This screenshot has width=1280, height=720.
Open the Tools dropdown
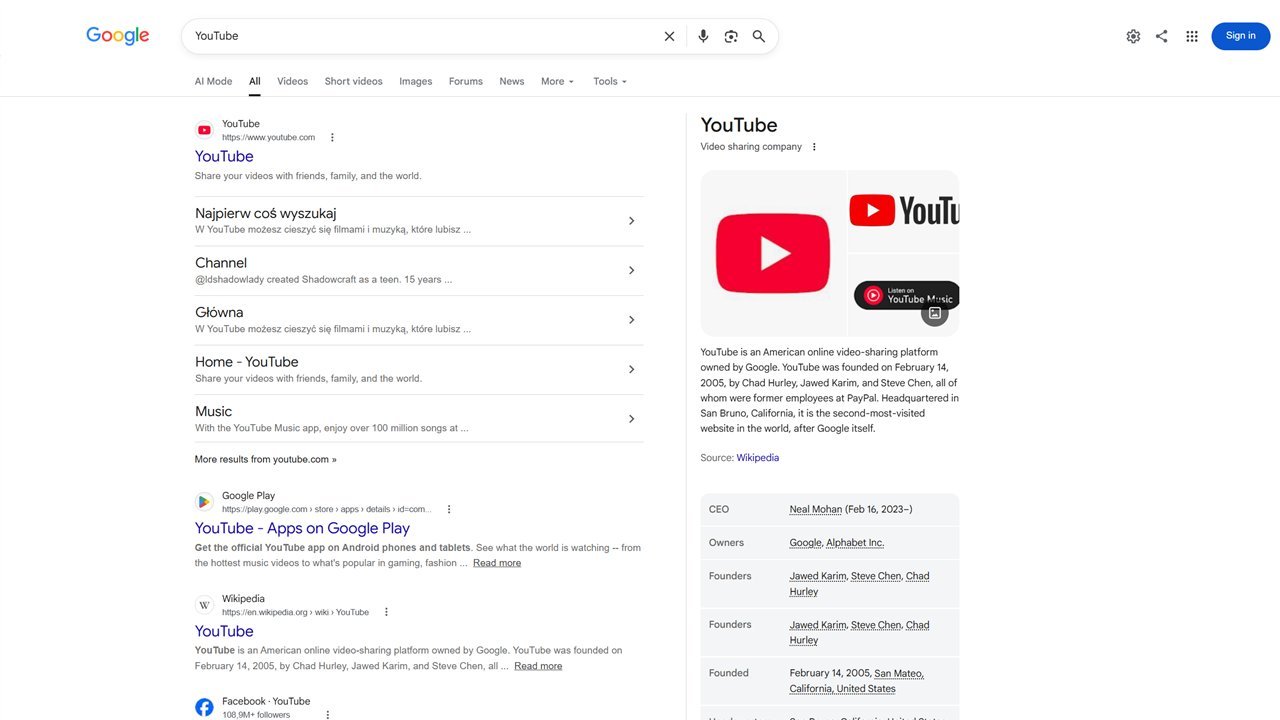pos(610,82)
